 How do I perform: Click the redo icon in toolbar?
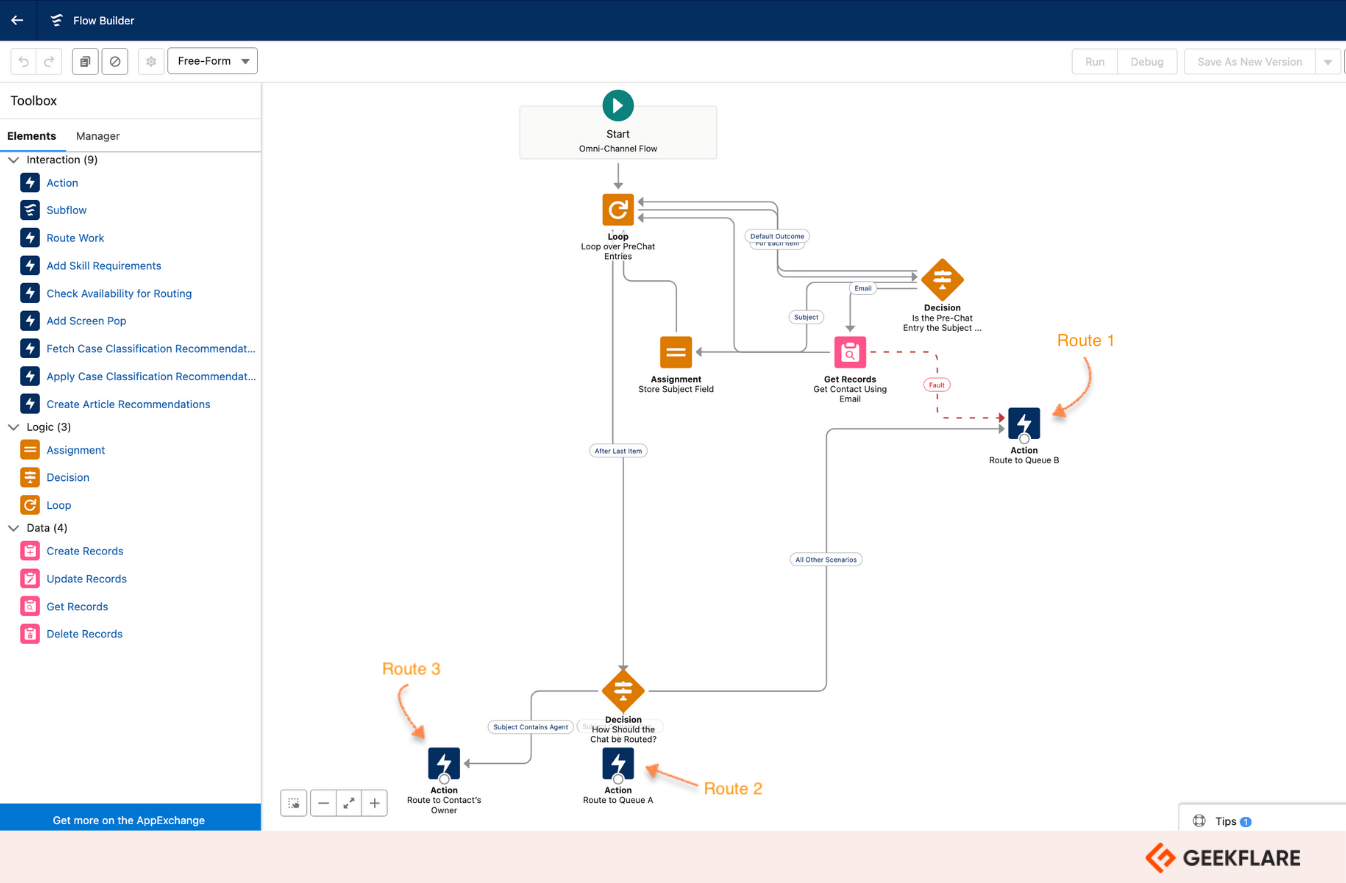tap(48, 62)
